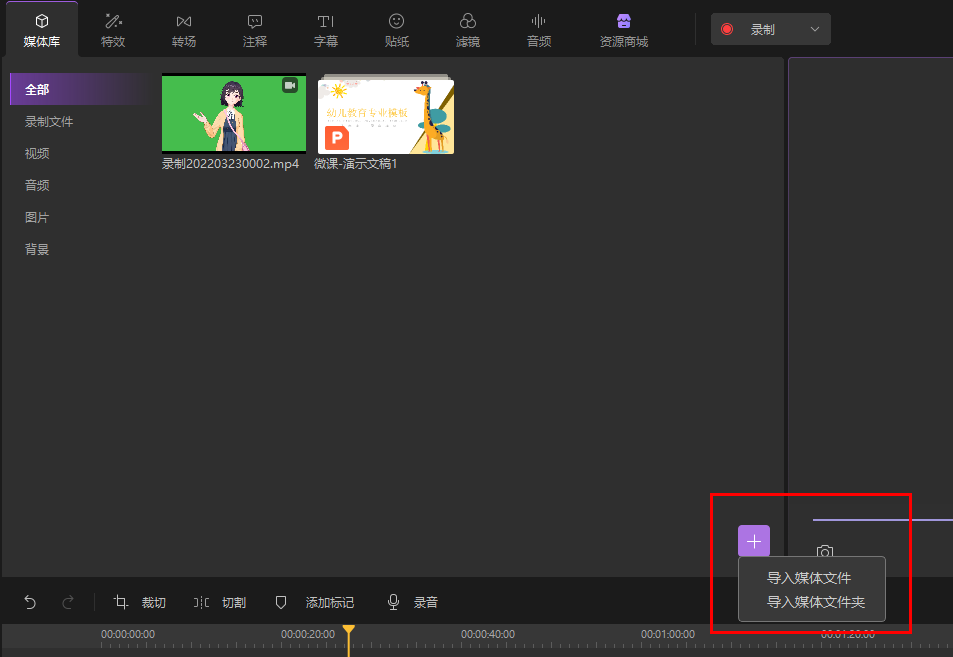Choose 导入媒体文件夹 from popup menu
953x657 pixels.
pyautogui.click(x=815, y=602)
